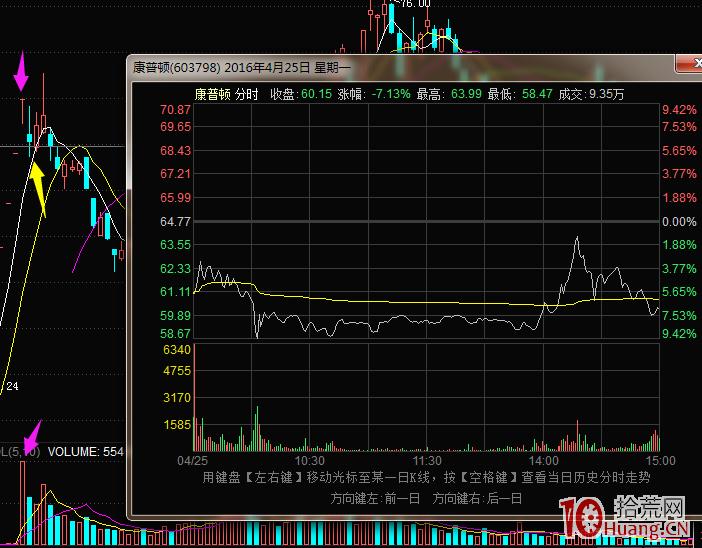Click the 方向键右:后一日 hint

[x=477, y=498]
